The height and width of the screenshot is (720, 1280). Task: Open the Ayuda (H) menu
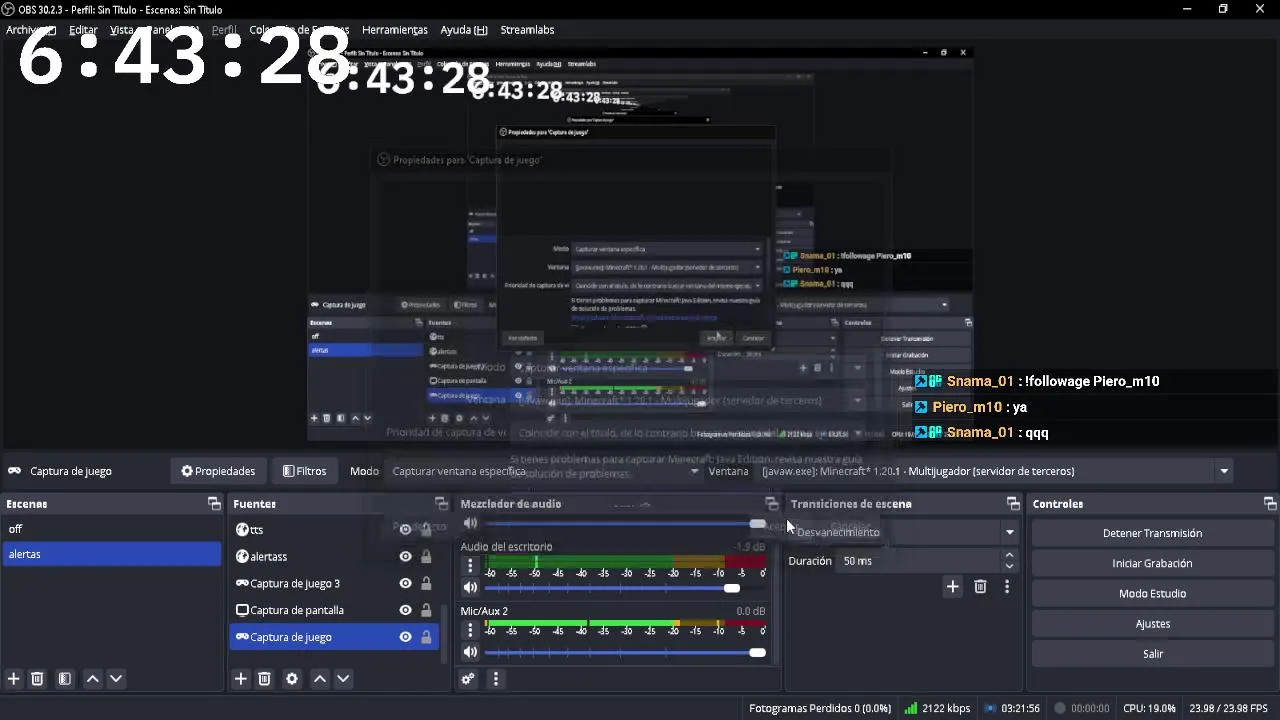pyautogui.click(x=464, y=30)
